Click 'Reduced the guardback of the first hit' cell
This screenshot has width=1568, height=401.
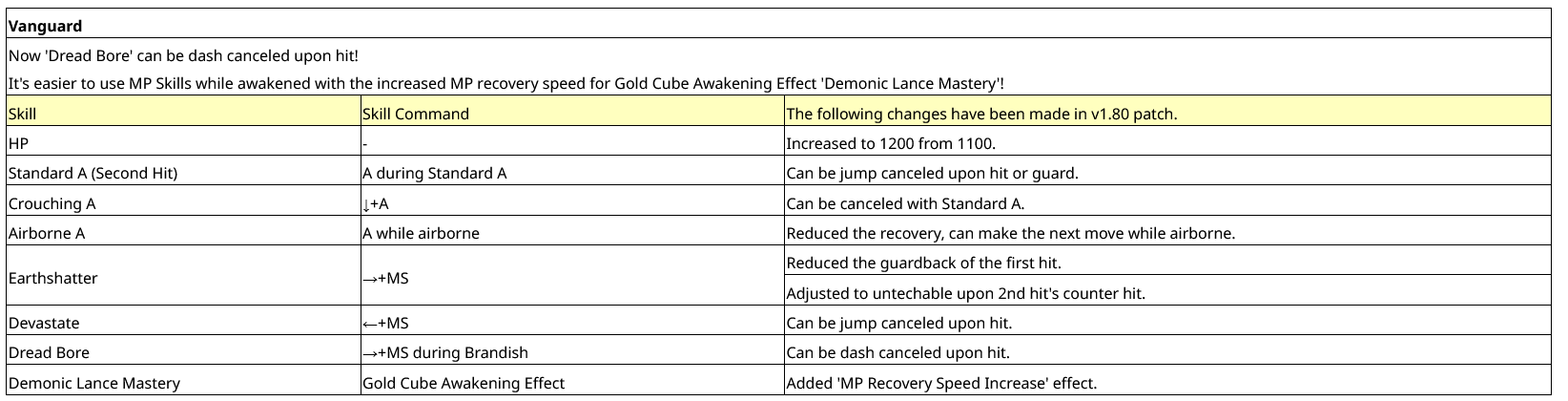click(1168, 262)
